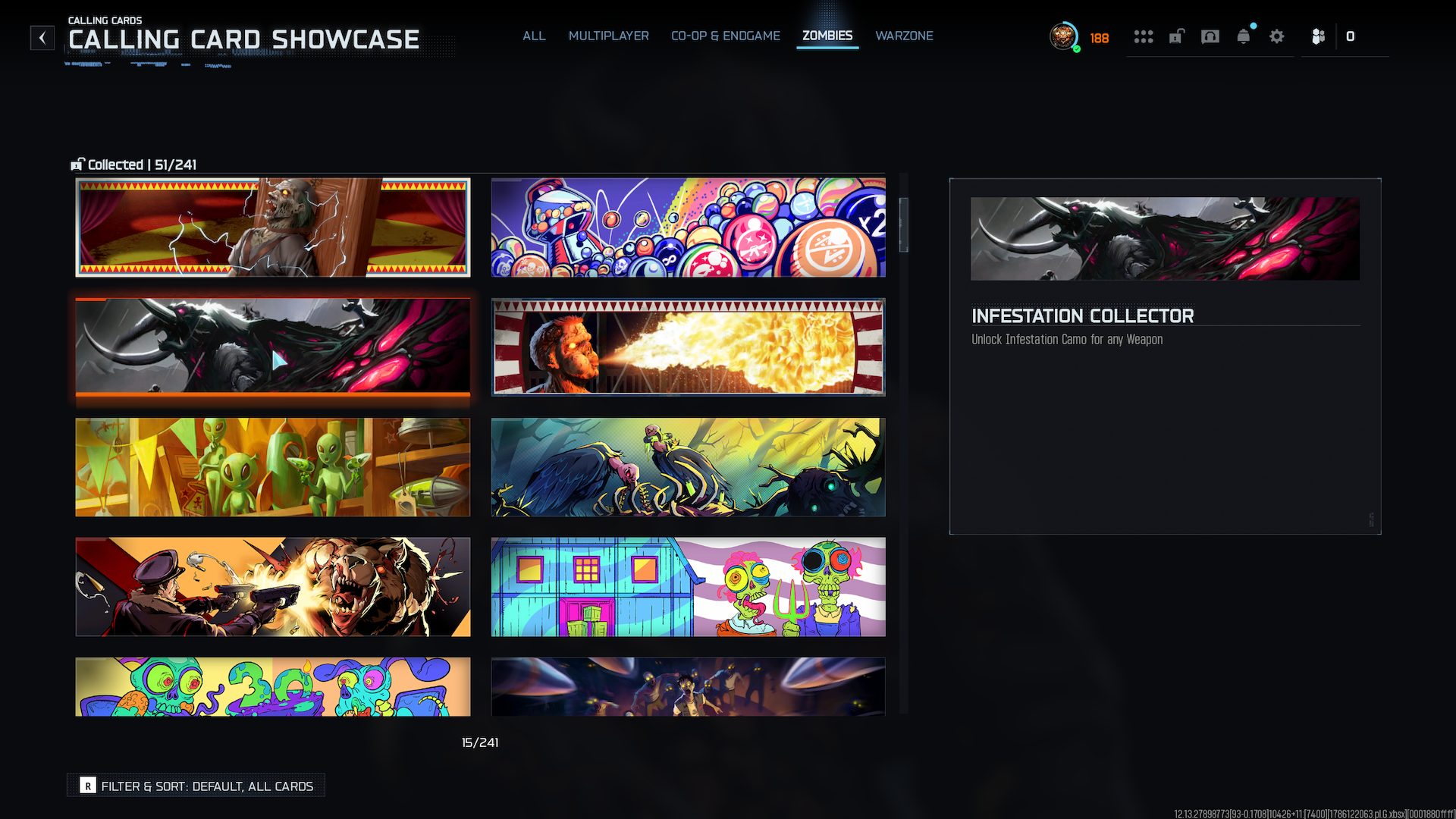The height and width of the screenshot is (819, 1456).
Task: Pick the neon farmhouse zombies card
Action: coord(689,587)
